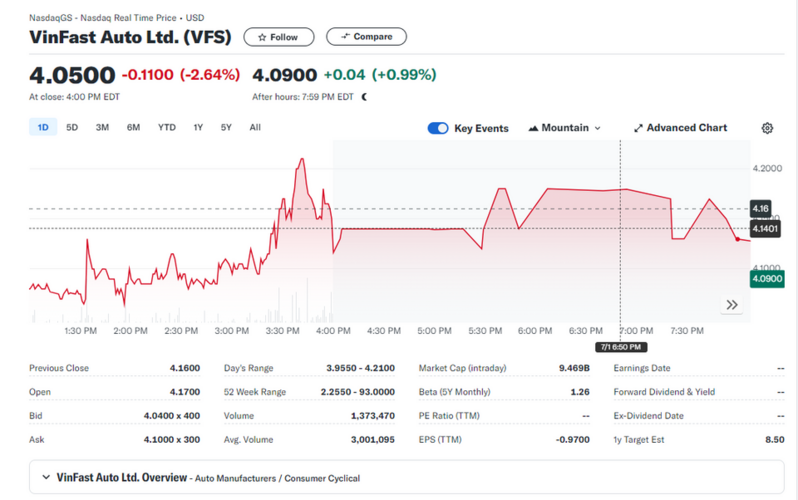Viewport: 798px width, 500px height.
Task: Click the after-hours moon icon
Action: click(364, 97)
